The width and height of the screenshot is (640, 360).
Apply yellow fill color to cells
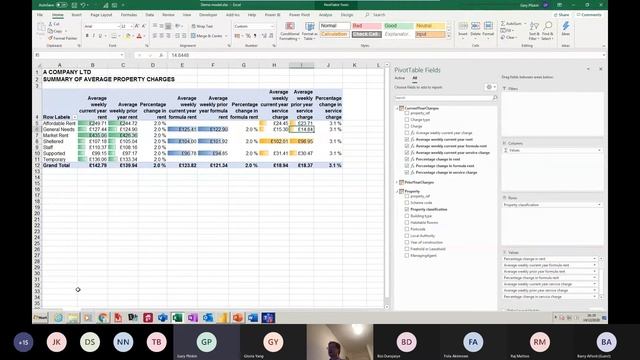pos(128,36)
